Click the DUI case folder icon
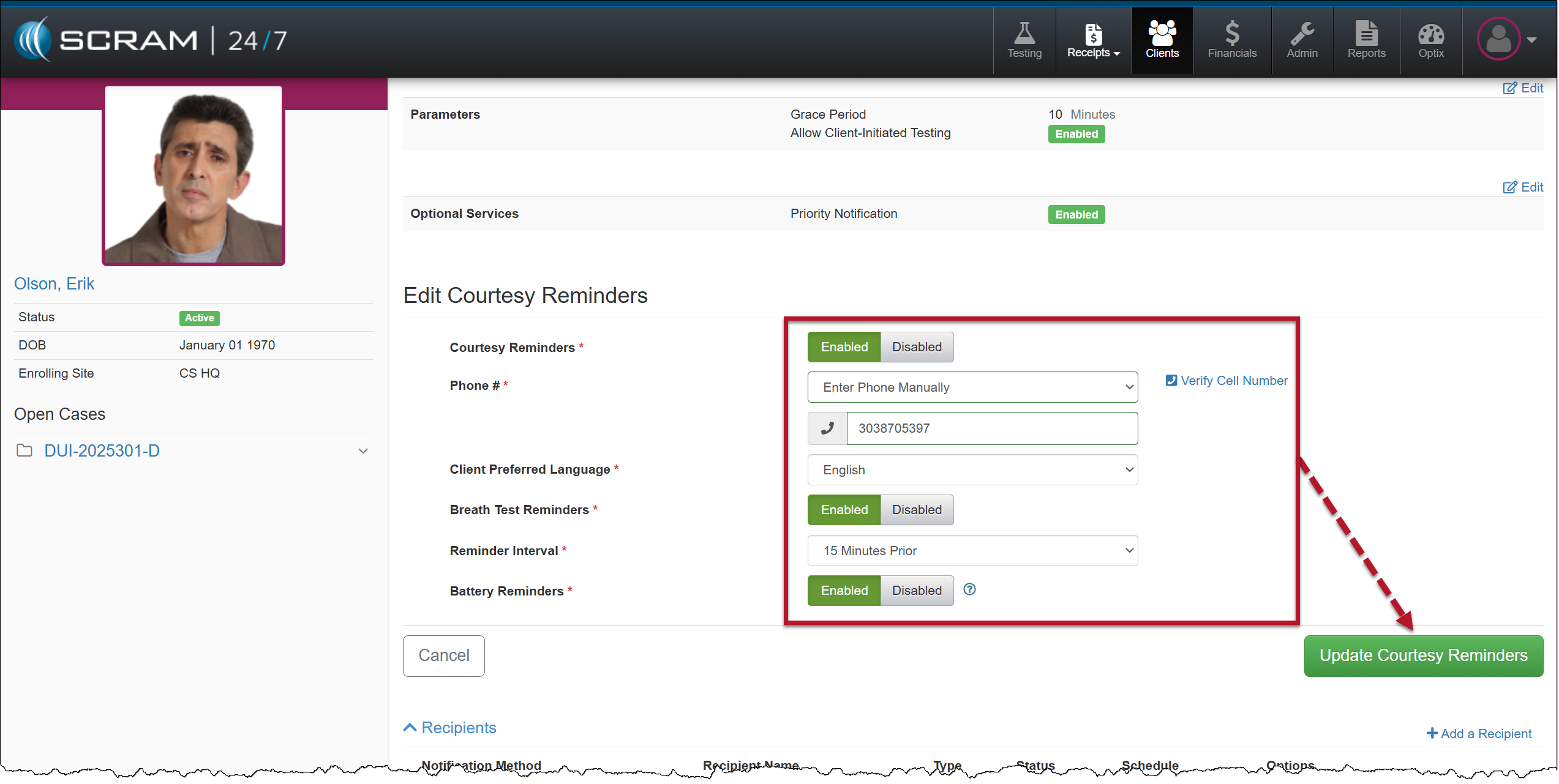The image size is (1559, 784). coord(24,451)
